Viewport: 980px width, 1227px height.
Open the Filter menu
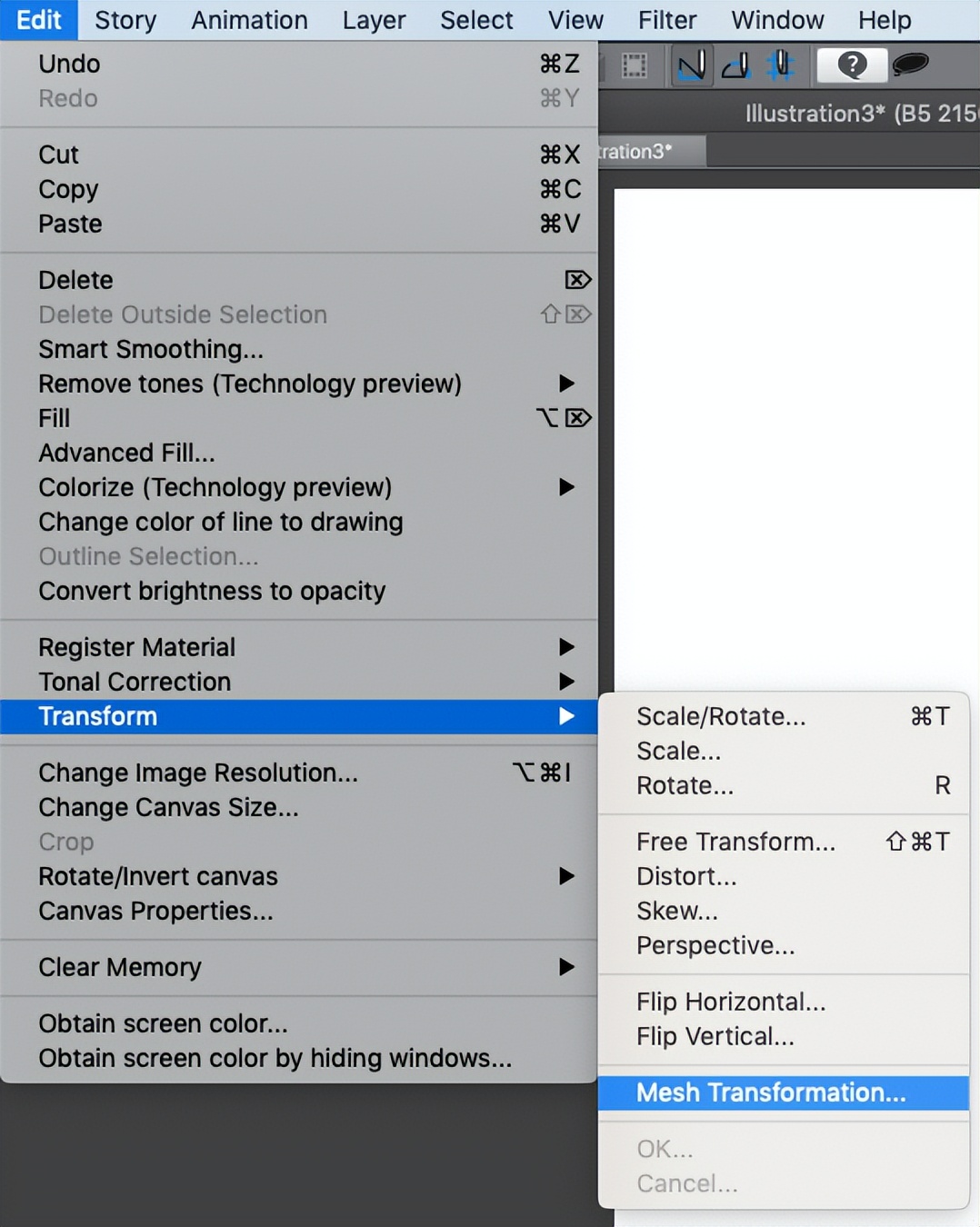(666, 20)
